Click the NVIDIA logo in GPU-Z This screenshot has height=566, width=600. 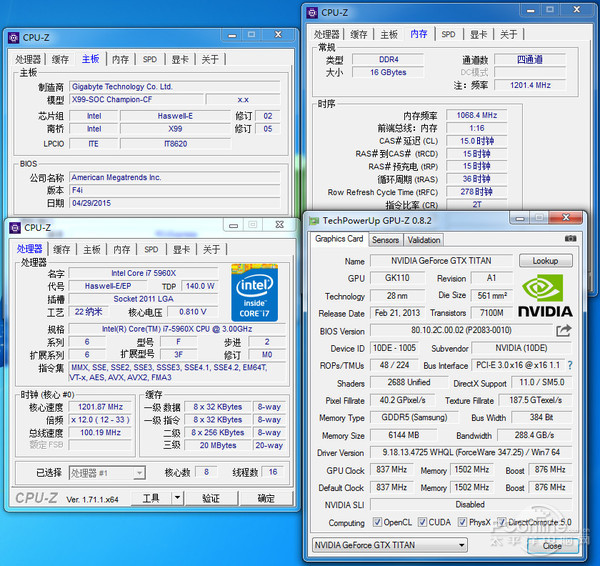pyautogui.click(x=545, y=295)
